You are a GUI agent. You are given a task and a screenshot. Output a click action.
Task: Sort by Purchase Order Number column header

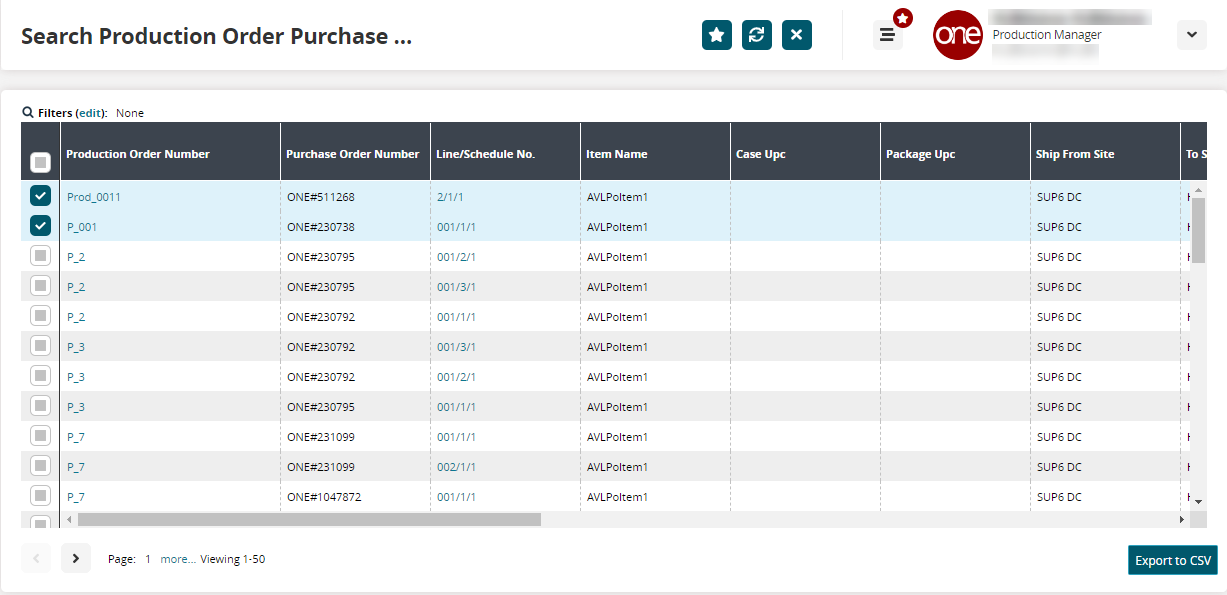(352, 154)
